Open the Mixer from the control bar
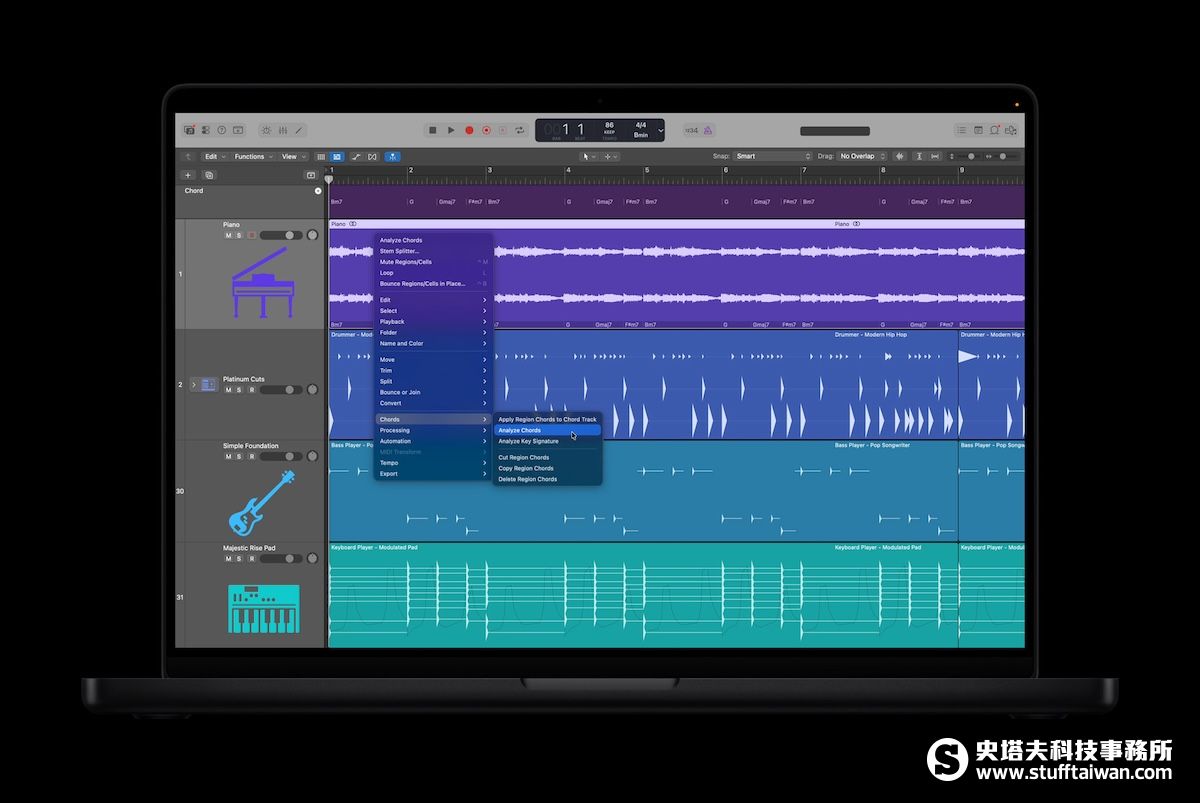The width and height of the screenshot is (1200, 803). pos(283,130)
